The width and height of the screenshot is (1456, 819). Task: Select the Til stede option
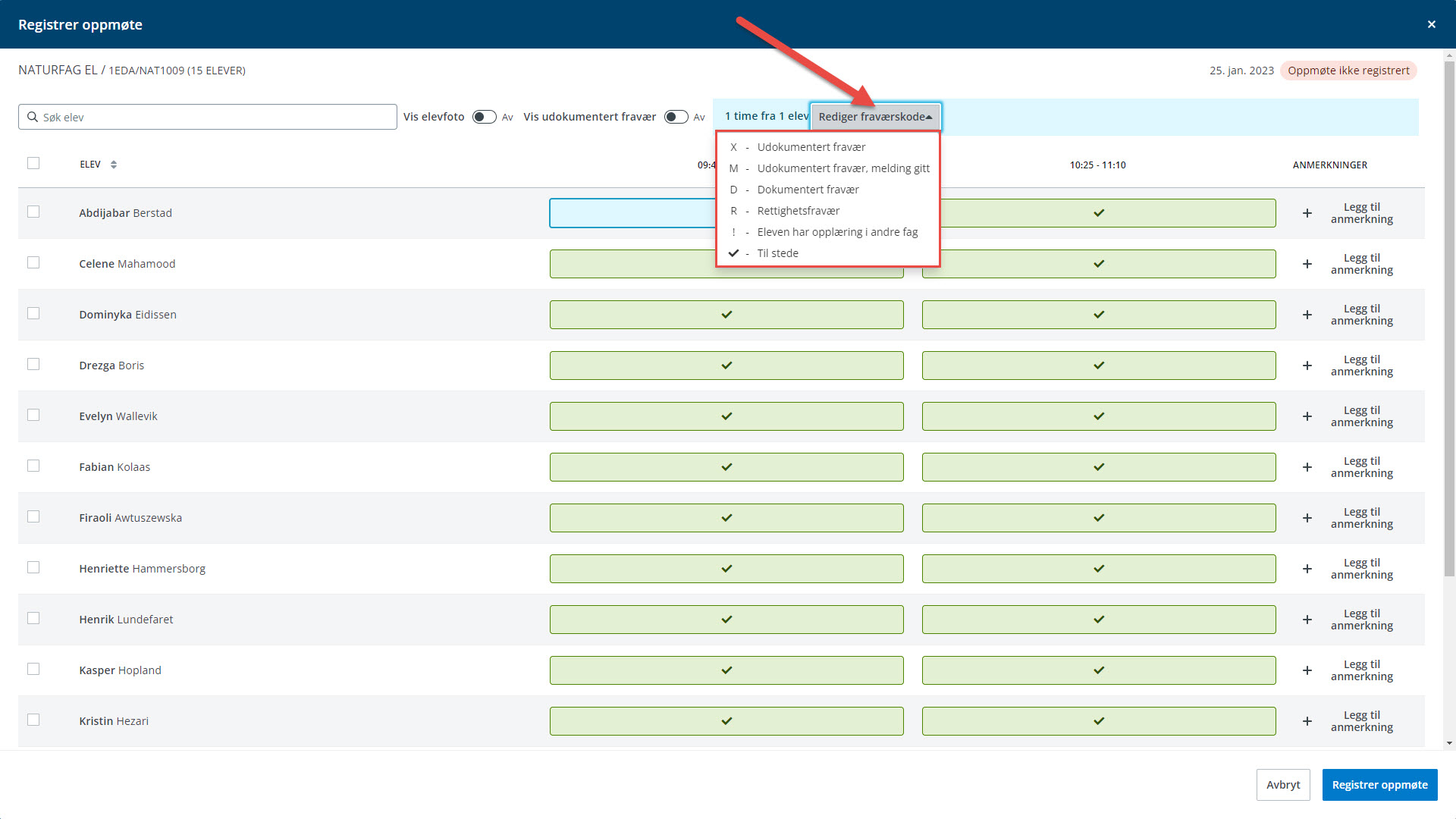[828, 253]
